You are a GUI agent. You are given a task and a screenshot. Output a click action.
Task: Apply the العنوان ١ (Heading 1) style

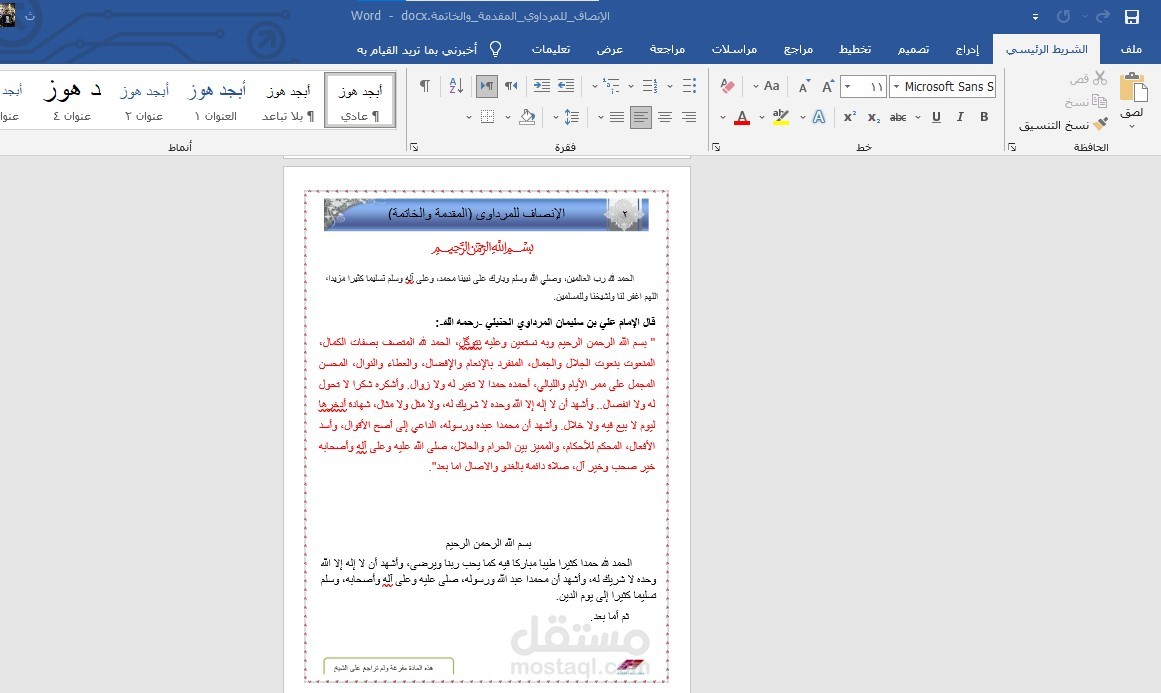coord(215,100)
